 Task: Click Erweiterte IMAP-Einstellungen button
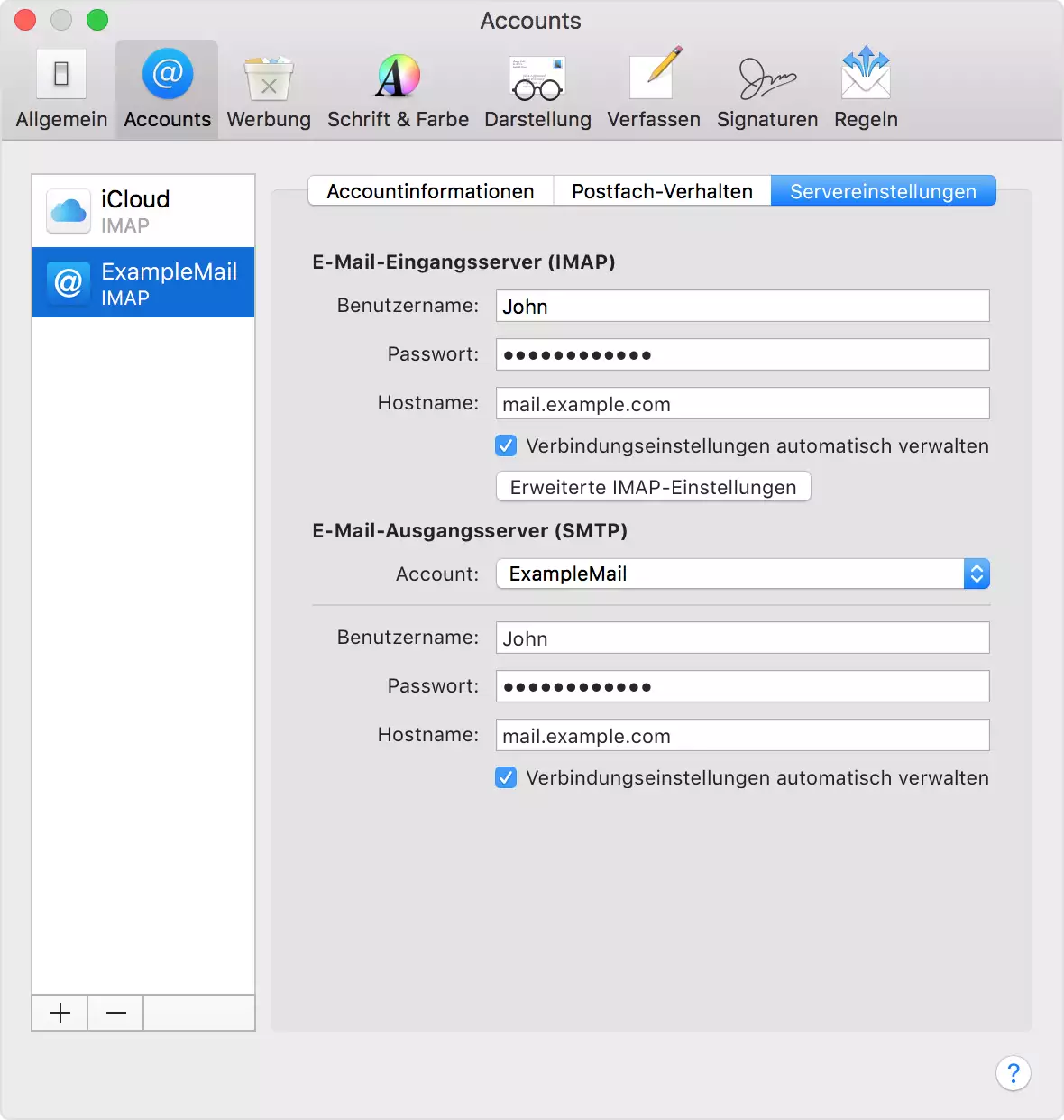pos(653,487)
